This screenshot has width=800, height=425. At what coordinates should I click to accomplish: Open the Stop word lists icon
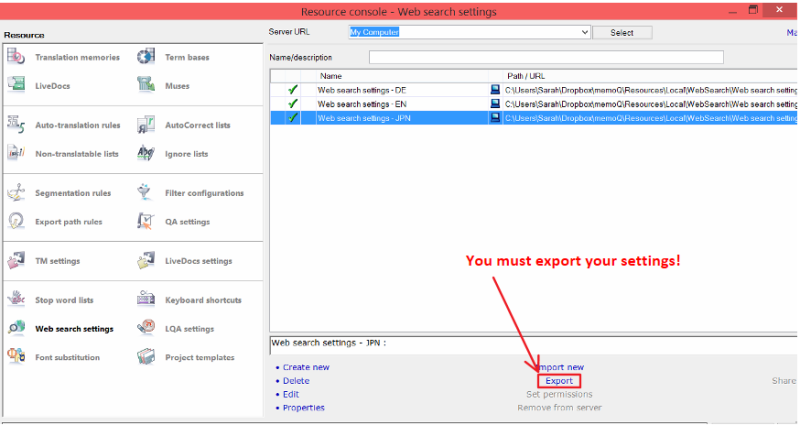point(16,299)
